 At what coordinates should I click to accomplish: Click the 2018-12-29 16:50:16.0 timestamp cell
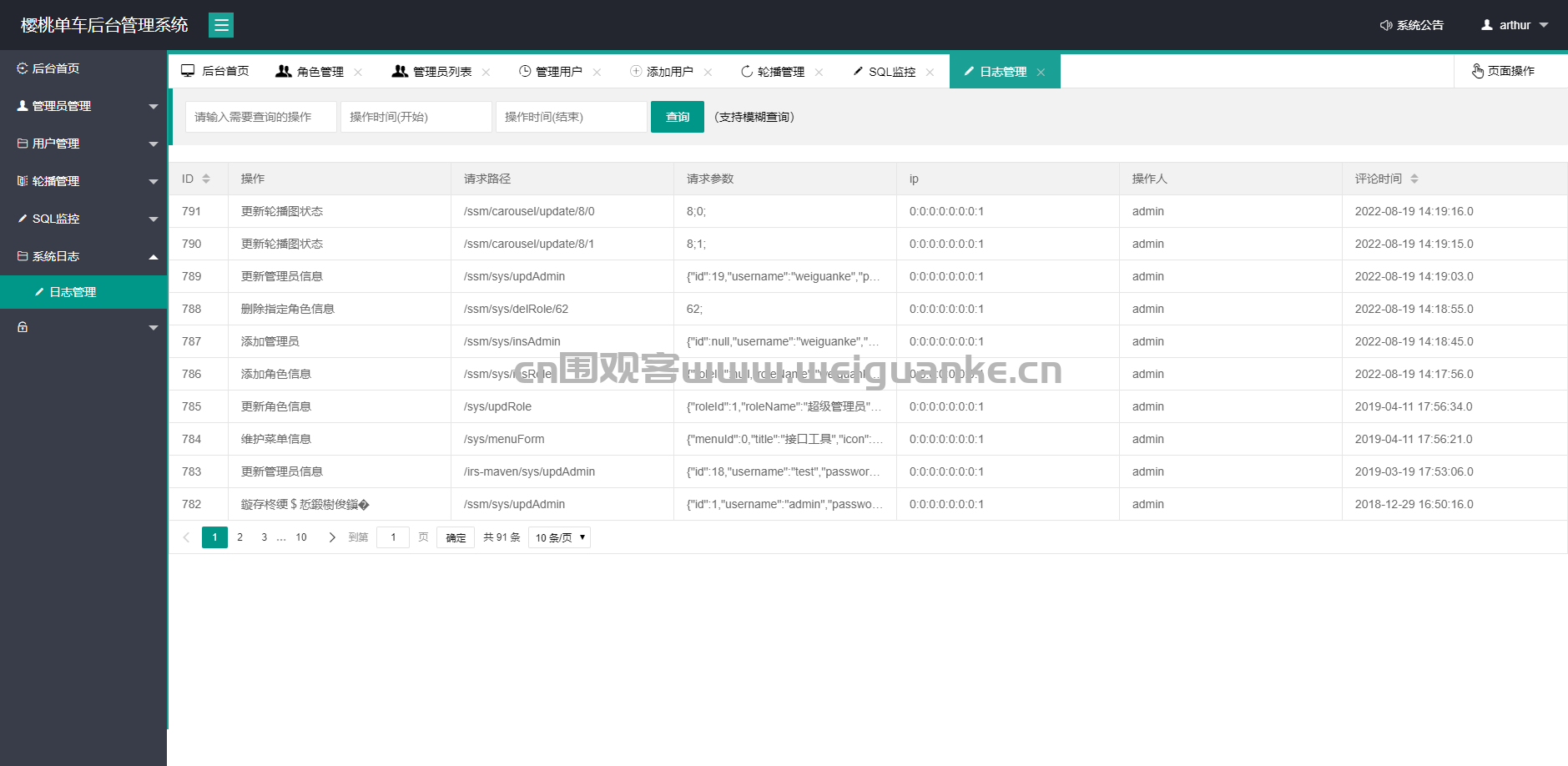1455,504
